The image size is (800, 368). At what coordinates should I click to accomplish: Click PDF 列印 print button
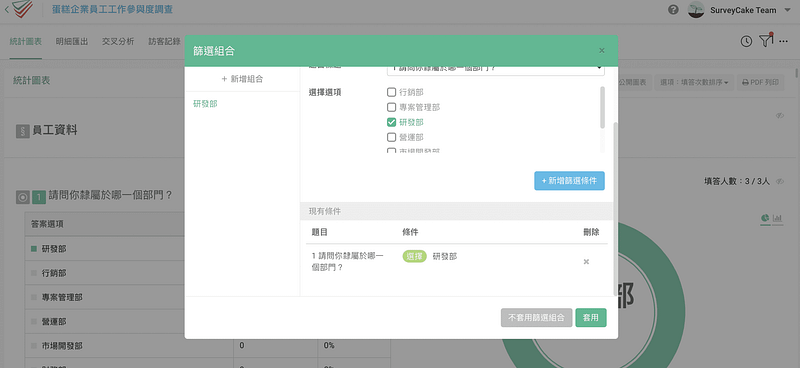[760, 82]
